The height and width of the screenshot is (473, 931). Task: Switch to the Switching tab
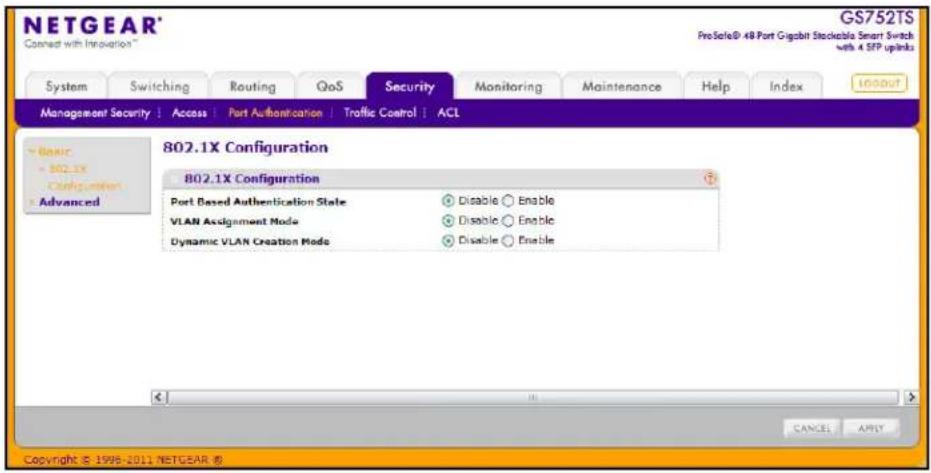coord(159,87)
